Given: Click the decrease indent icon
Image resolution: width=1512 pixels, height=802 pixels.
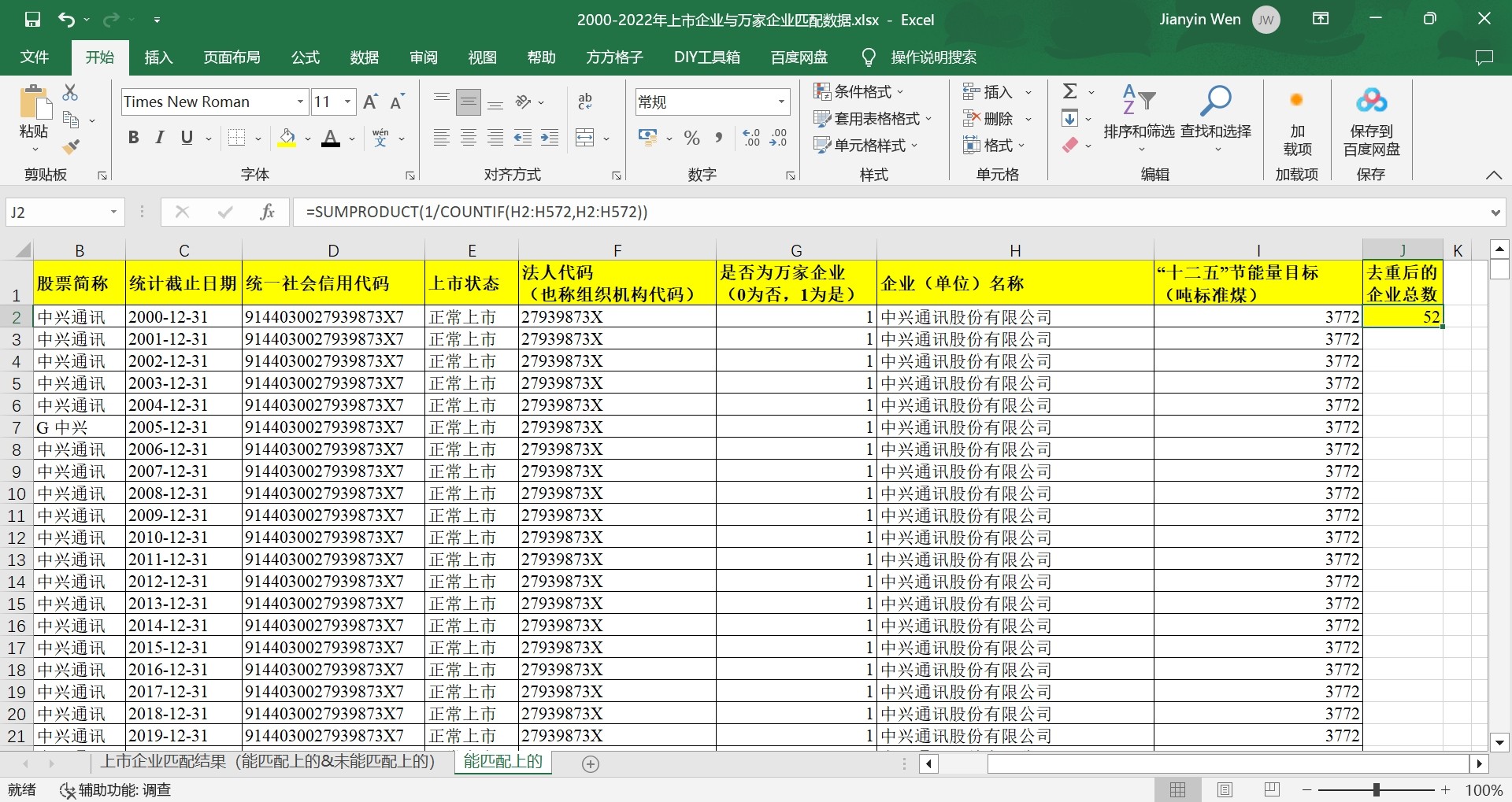Looking at the screenshot, I should (x=522, y=139).
